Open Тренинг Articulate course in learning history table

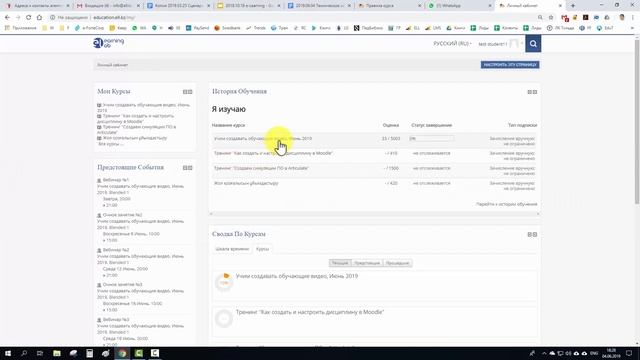pos(261,168)
